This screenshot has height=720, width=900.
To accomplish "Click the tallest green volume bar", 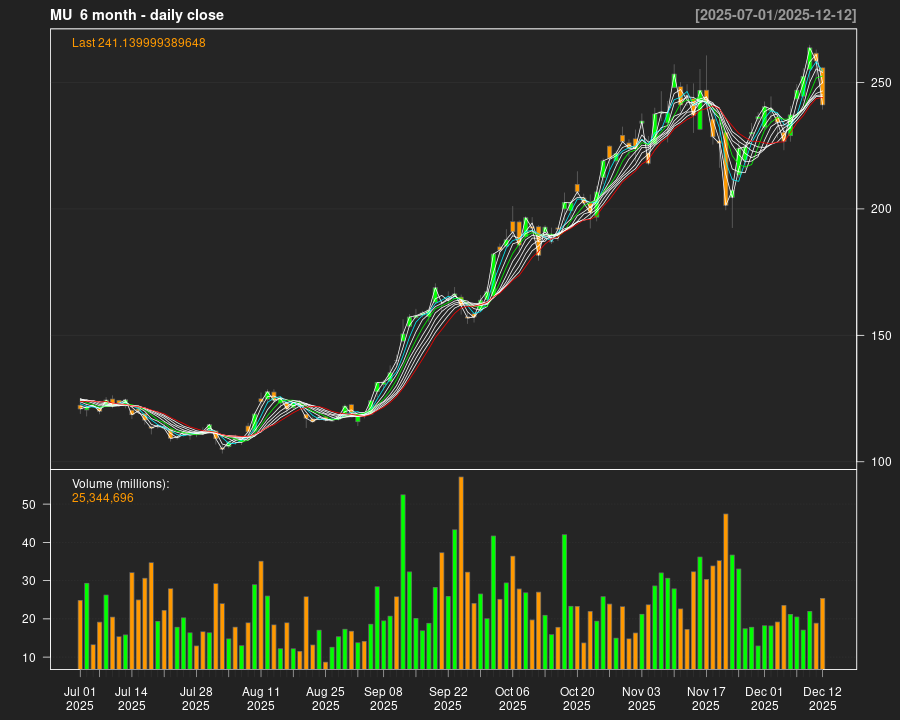I will (x=403, y=581).
